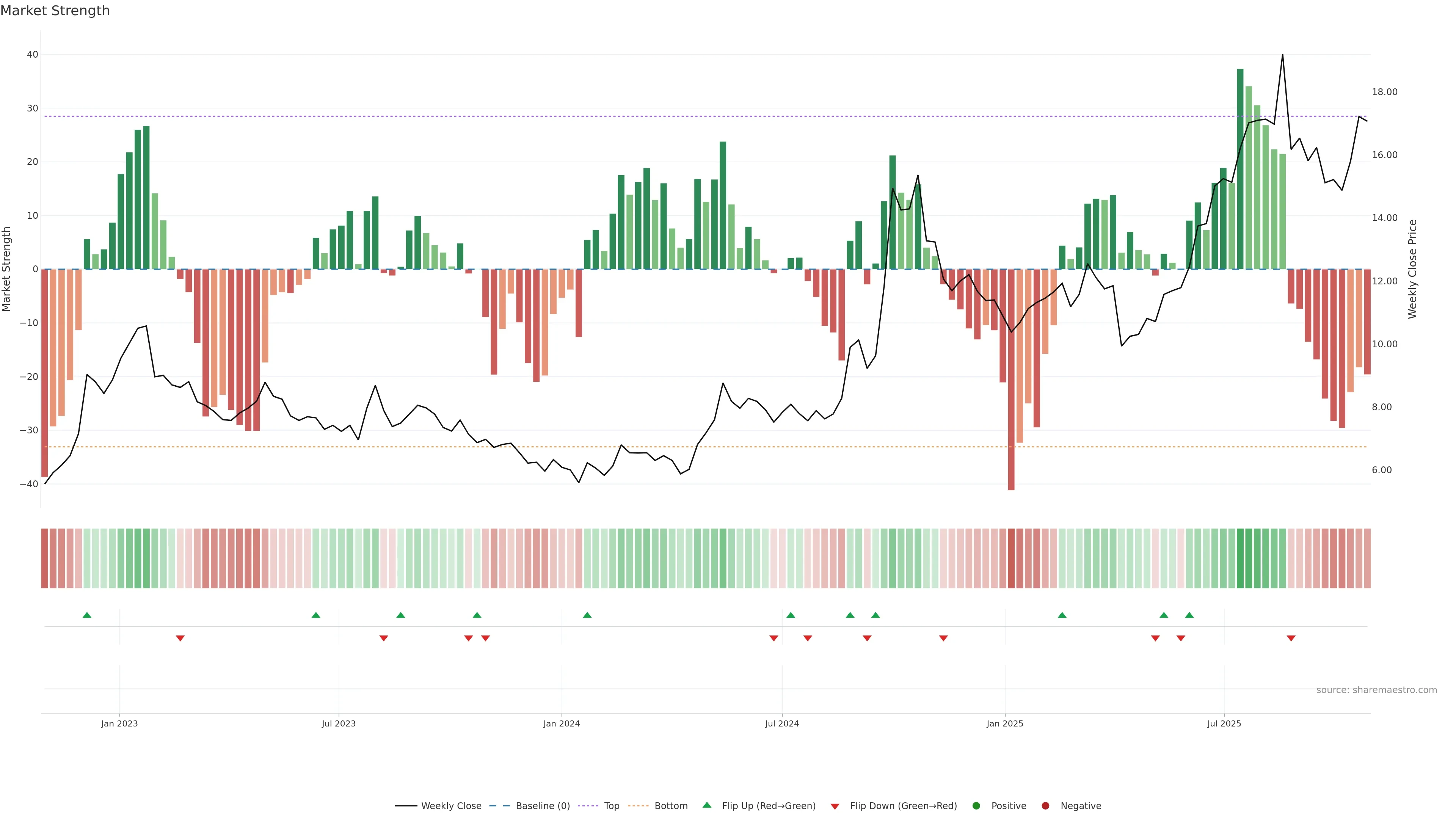Image resolution: width=1456 pixels, height=819 pixels.
Task: Click Market Strength y-axis title
Action: (x=7, y=269)
